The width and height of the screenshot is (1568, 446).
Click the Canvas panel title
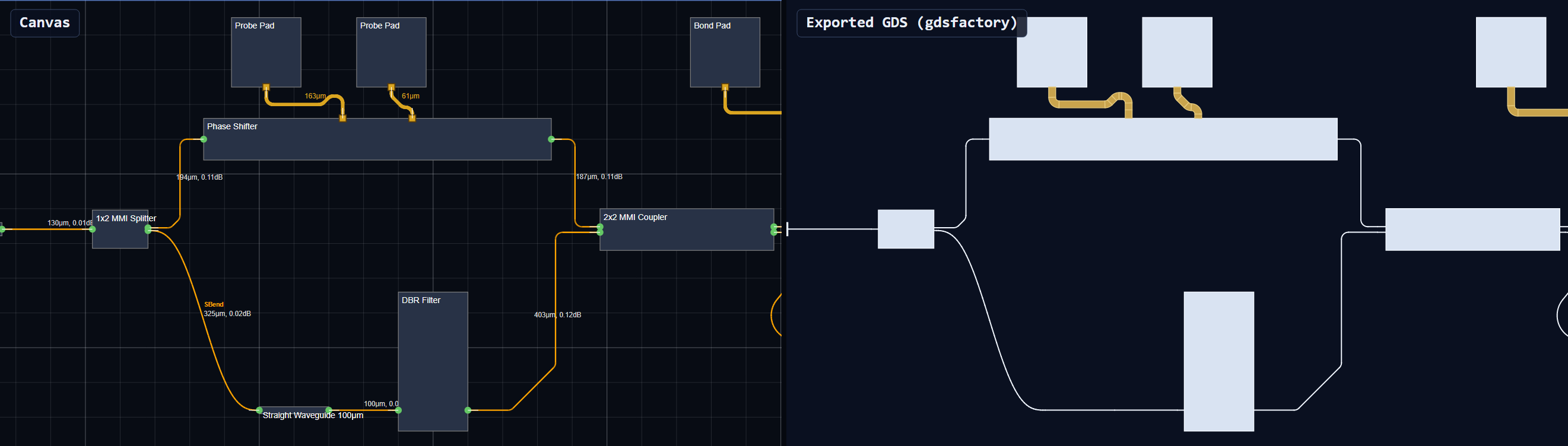[45, 23]
